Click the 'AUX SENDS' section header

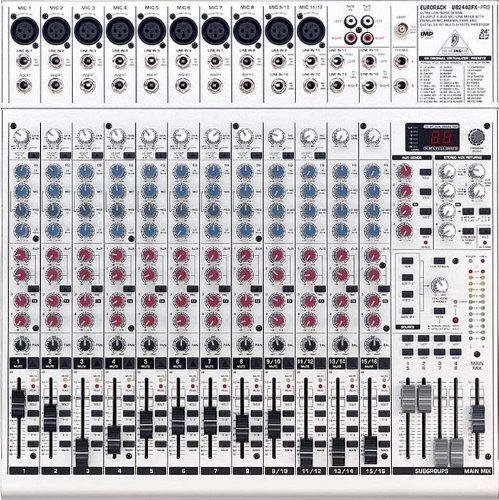(412, 157)
